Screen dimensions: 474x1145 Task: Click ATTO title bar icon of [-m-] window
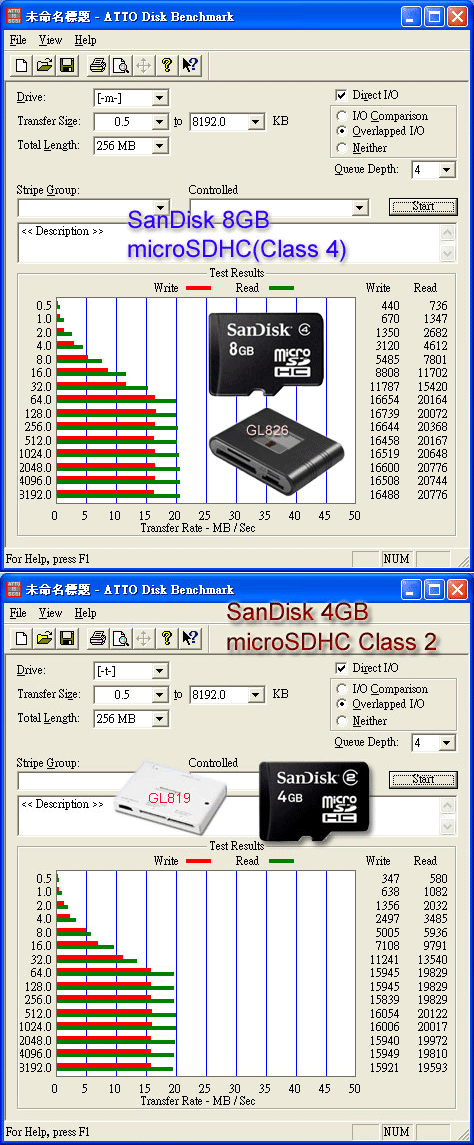[x=13, y=16]
